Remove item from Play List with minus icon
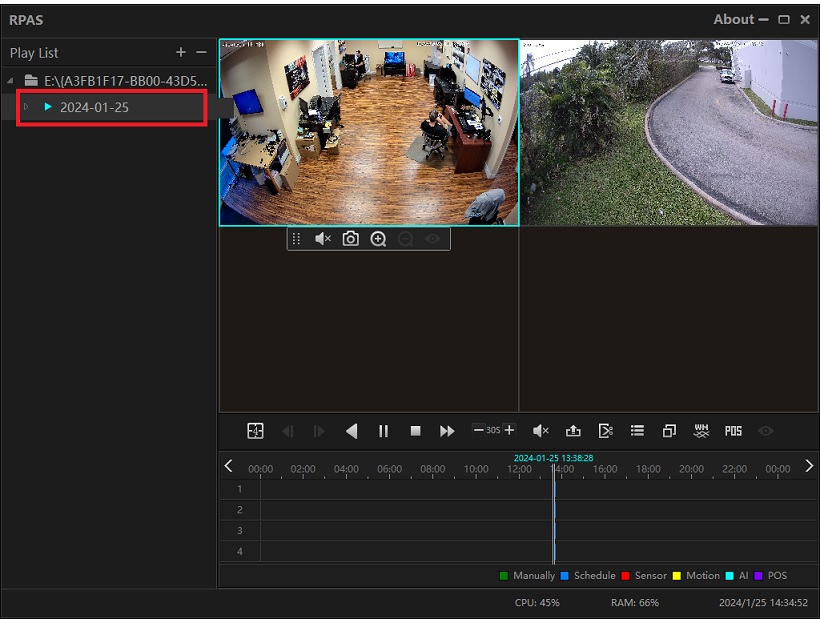Image resolution: width=820 pixels, height=619 pixels. pos(201,52)
